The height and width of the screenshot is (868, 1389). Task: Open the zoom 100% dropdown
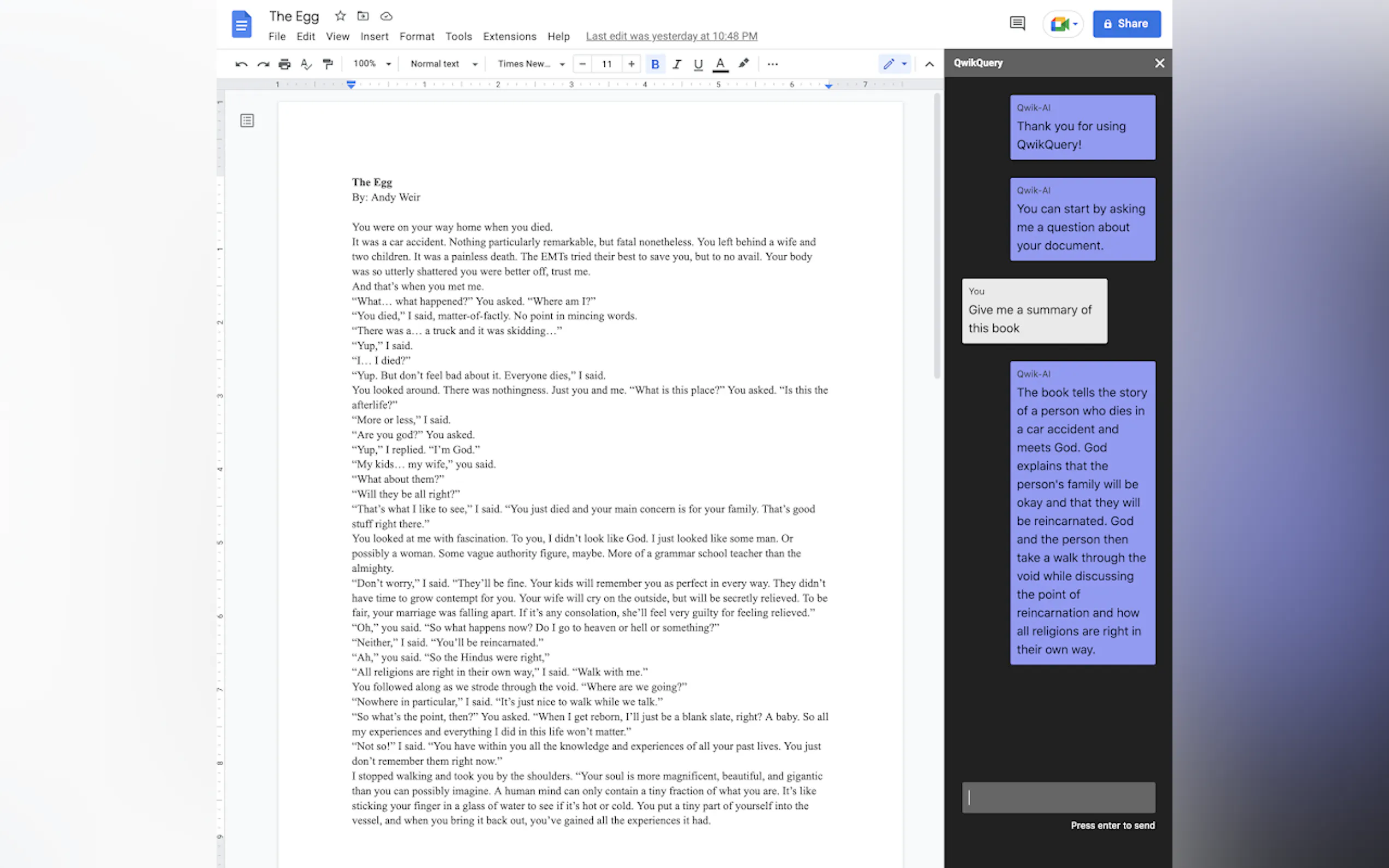(372, 64)
